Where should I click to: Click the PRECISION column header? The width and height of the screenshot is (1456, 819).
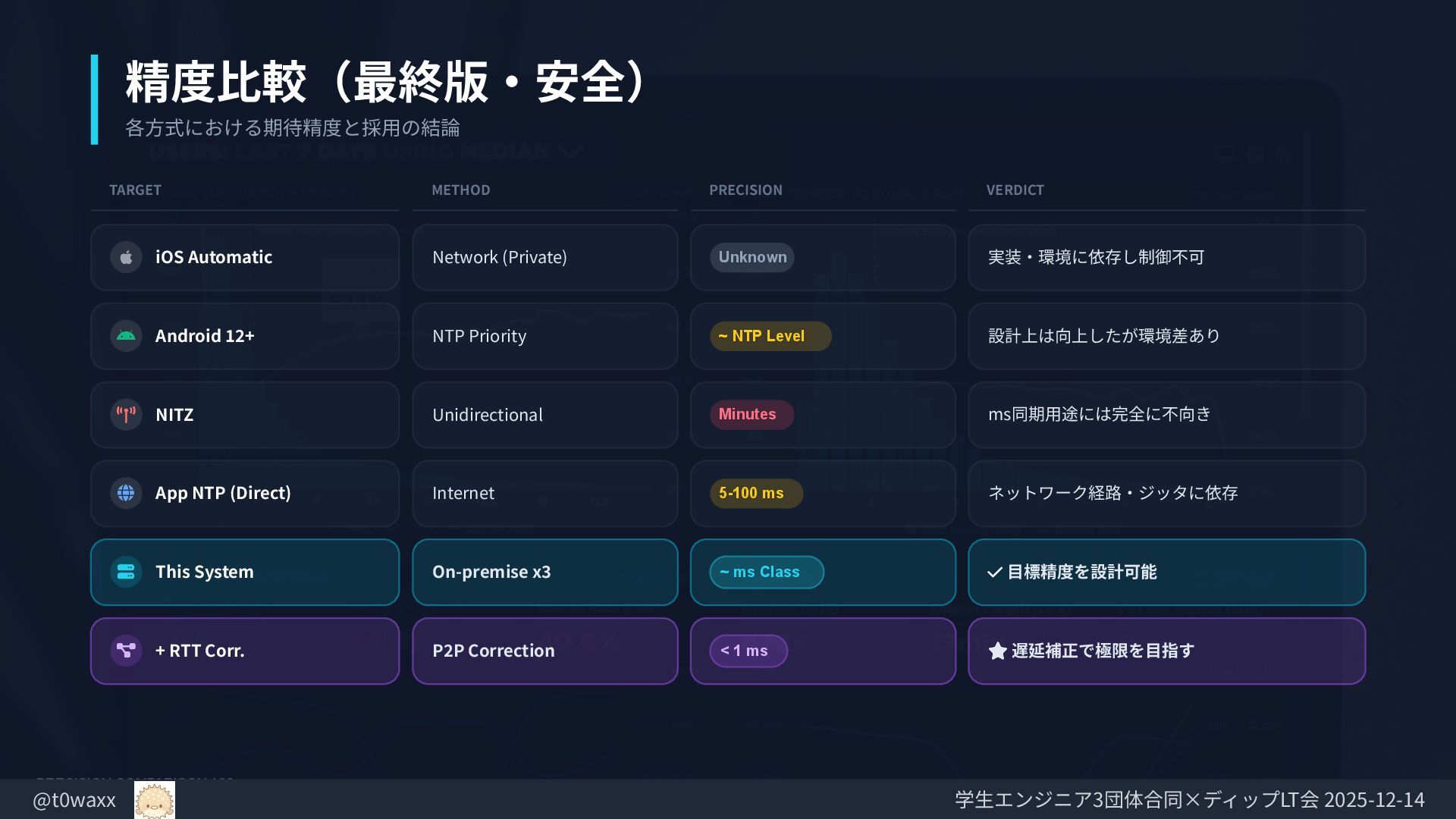pyautogui.click(x=745, y=190)
